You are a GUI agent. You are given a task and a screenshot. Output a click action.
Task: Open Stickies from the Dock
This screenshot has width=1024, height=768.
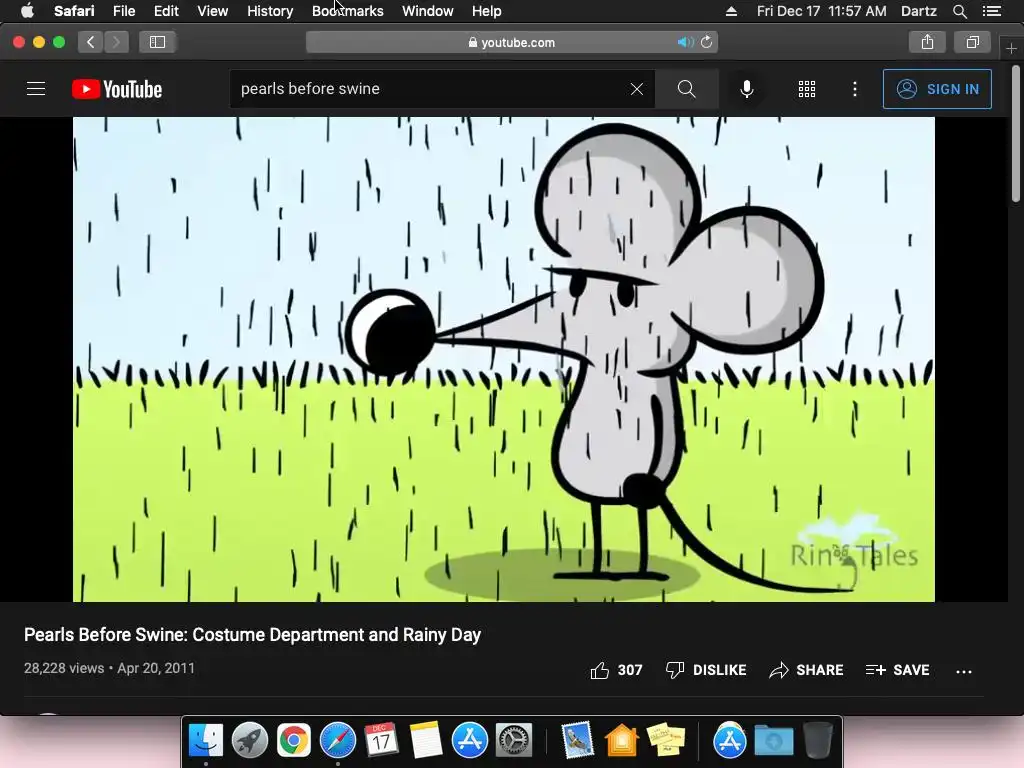tap(665, 741)
